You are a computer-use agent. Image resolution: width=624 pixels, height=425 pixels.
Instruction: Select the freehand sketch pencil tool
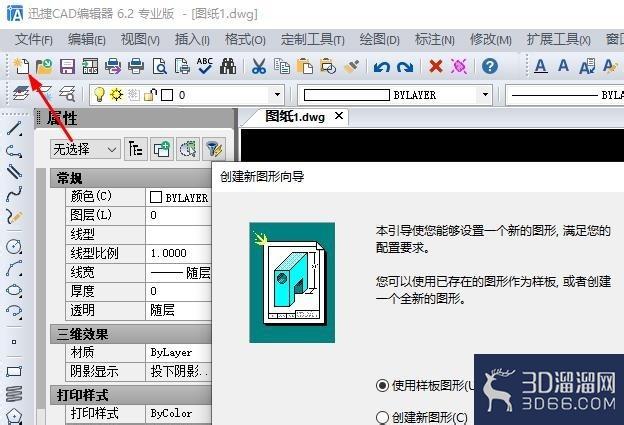[x=14, y=216]
